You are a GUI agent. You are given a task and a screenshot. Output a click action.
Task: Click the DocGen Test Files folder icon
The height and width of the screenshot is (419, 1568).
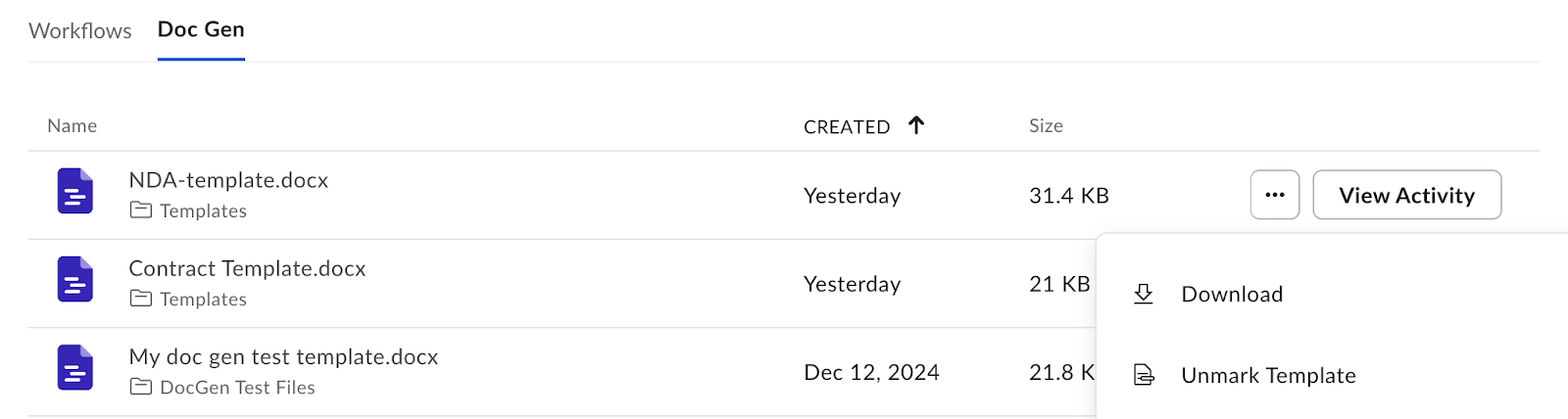pyautogui.click(x=141, y=387)
